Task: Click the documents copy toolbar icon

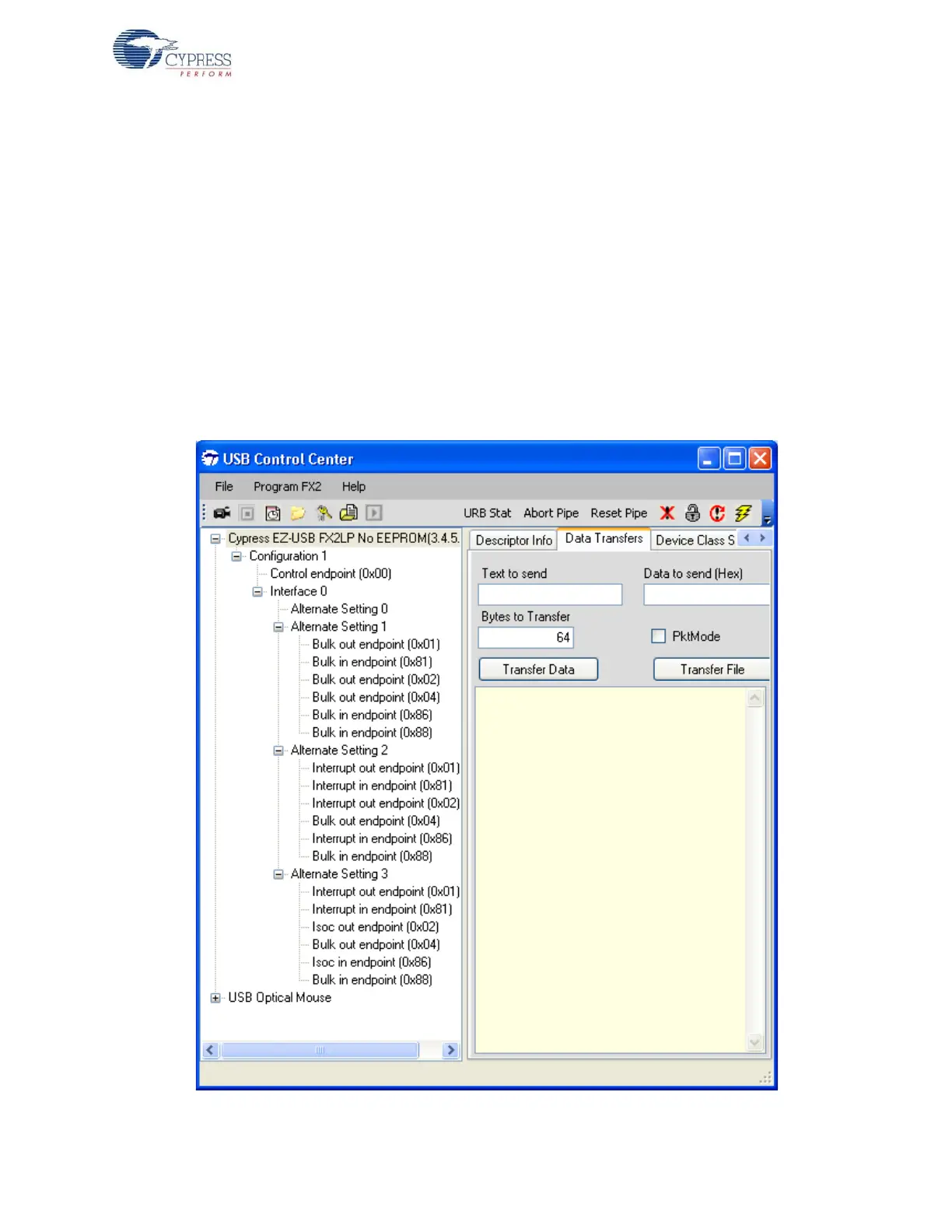Action: 348,513
